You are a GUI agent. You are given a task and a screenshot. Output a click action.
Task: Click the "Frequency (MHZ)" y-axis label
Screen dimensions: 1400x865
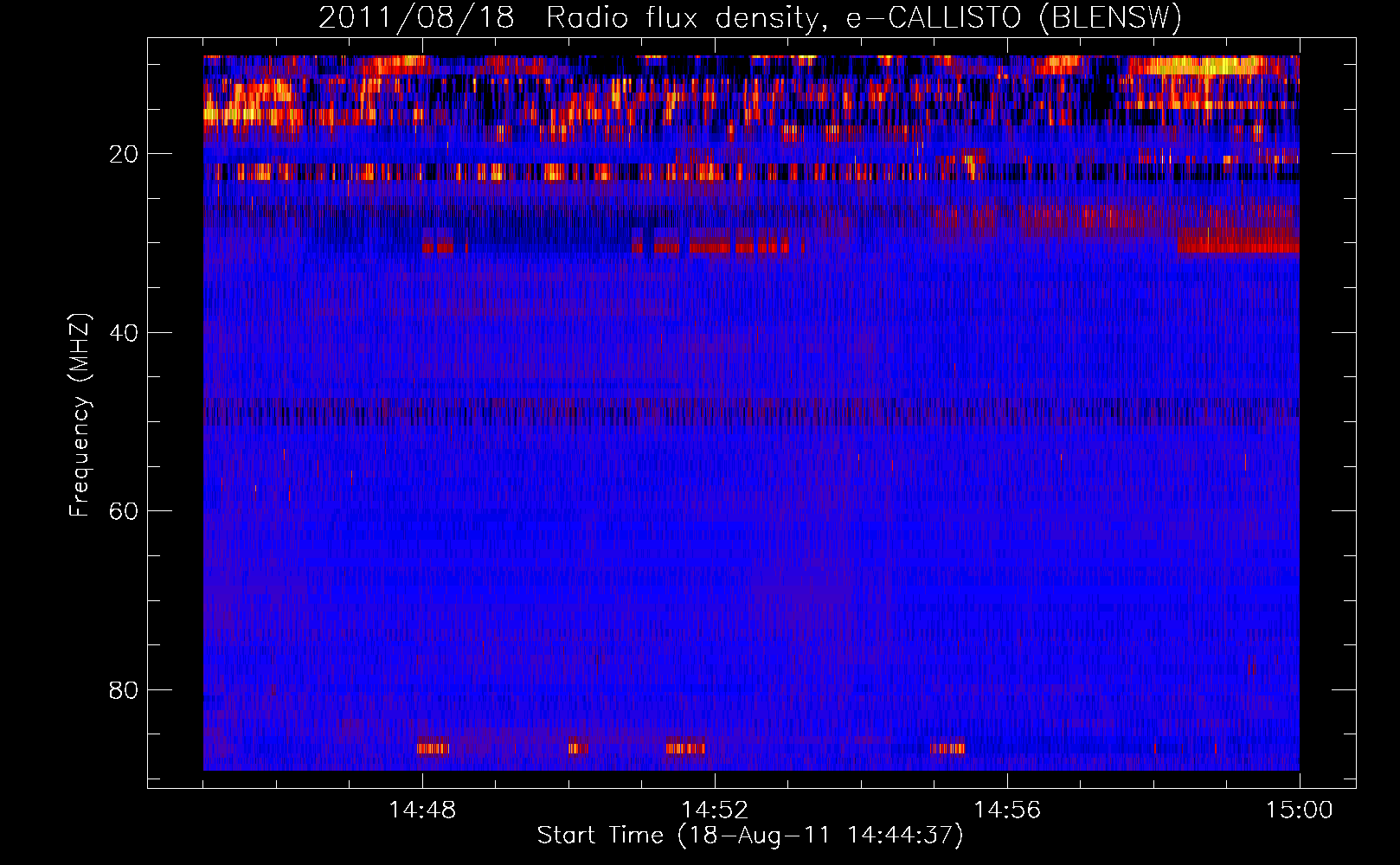tap(80, 415)
